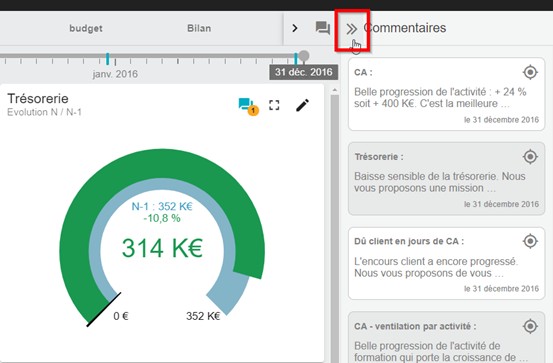The width and height of the screenshot is (553, 363).
Task: Open the Trésorerie comment card
Action: (x=446, y=179)
